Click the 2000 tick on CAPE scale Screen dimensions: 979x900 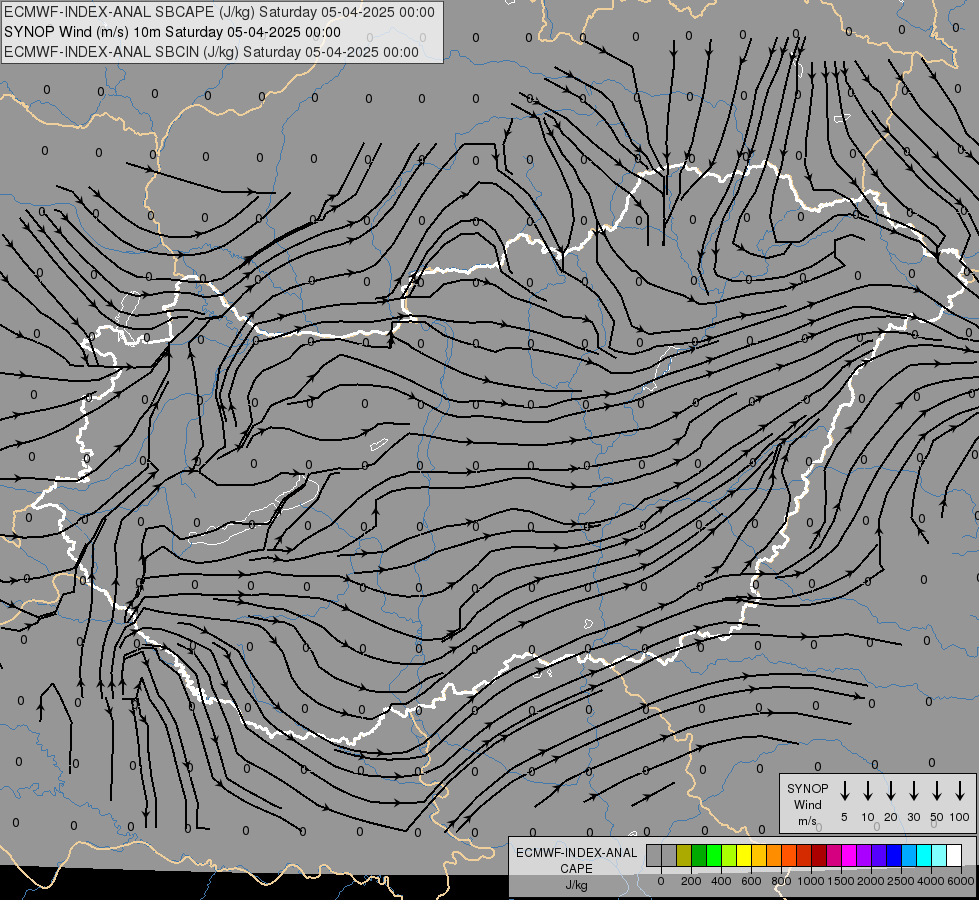(x=871, y=881)
